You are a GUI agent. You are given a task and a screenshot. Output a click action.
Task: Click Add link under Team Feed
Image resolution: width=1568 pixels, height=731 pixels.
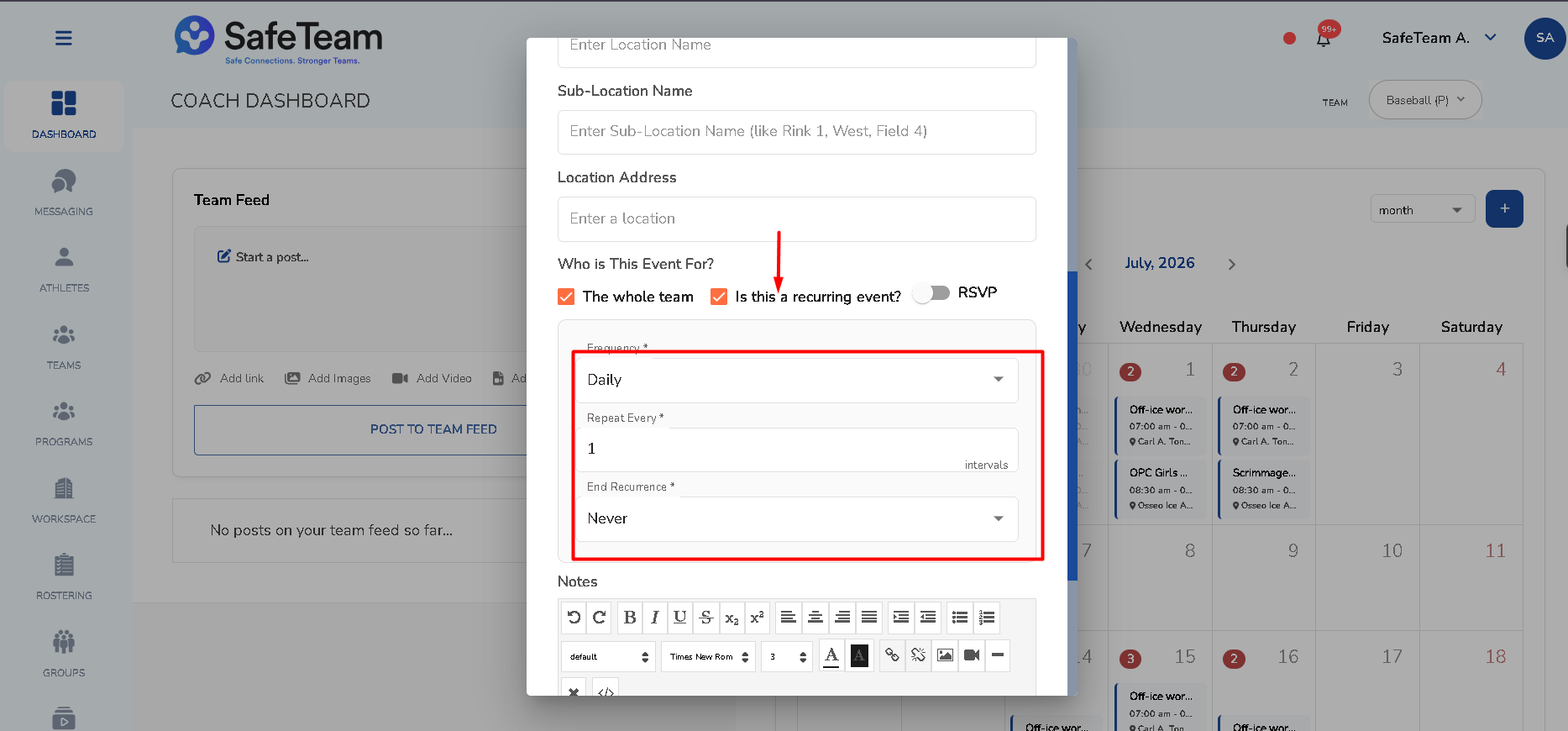229,379
